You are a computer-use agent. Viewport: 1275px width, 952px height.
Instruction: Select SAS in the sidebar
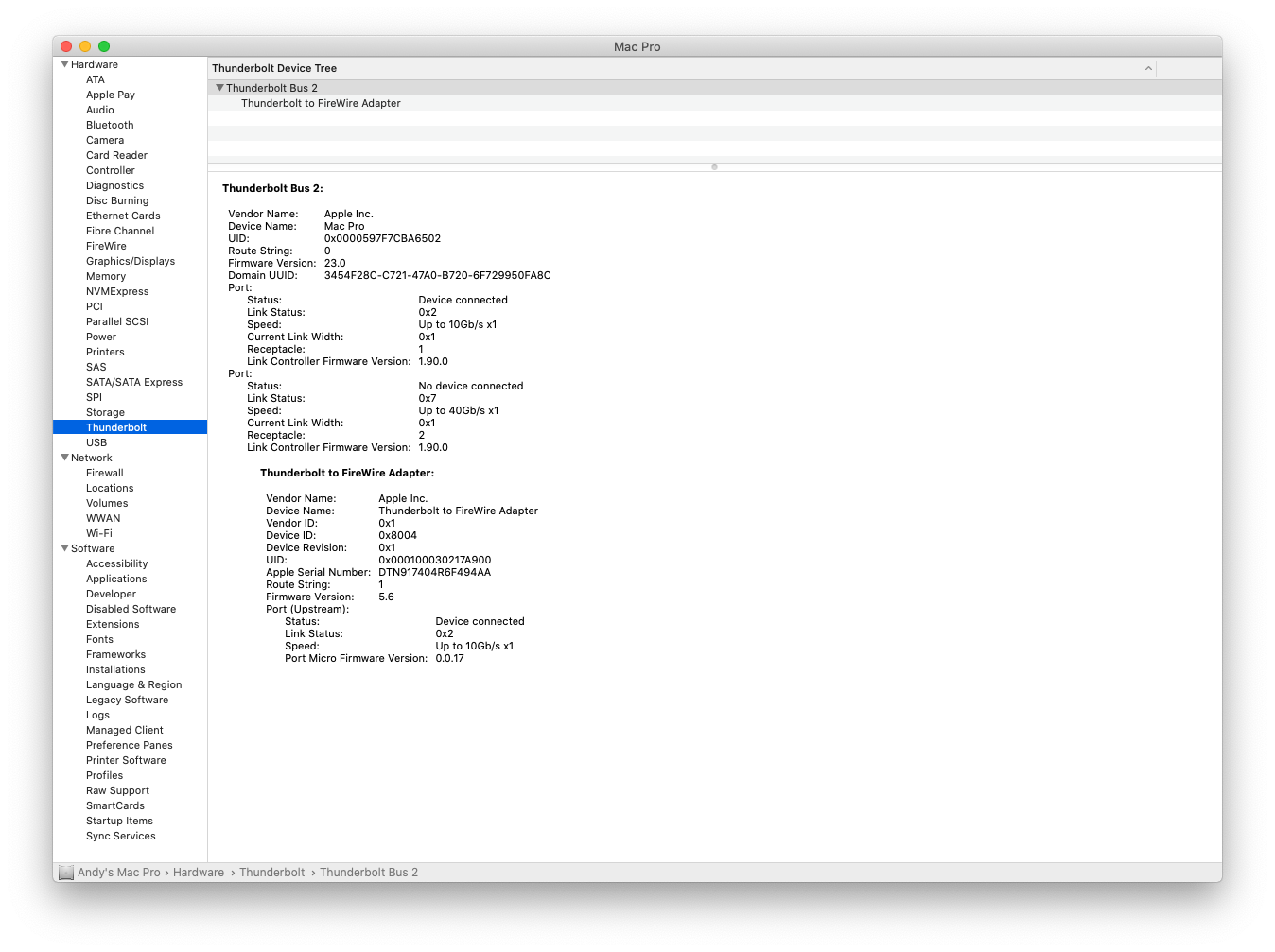pyautogui.click(x=96, y=367)
